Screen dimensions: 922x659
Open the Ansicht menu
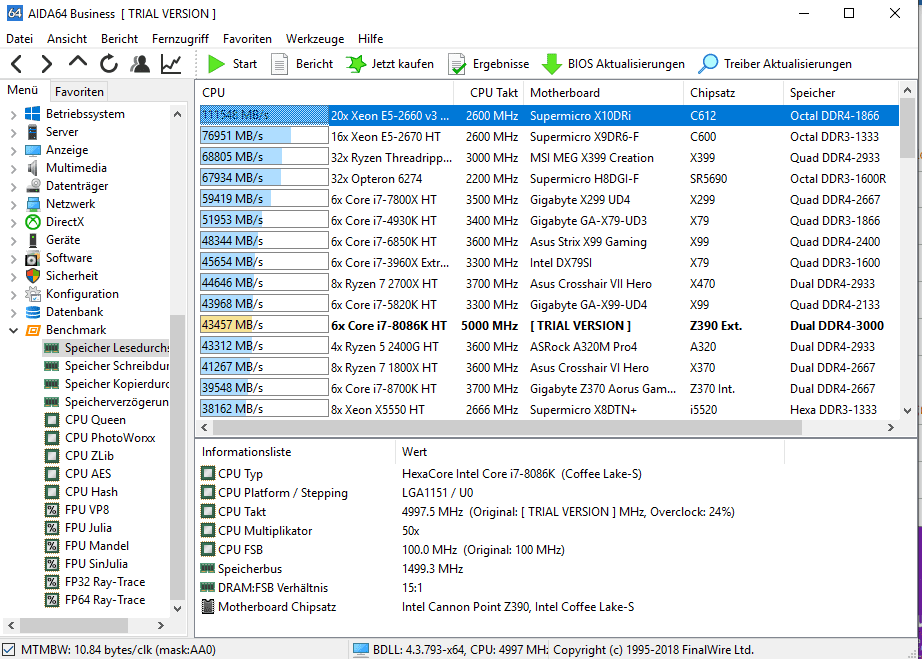point(67,39)
